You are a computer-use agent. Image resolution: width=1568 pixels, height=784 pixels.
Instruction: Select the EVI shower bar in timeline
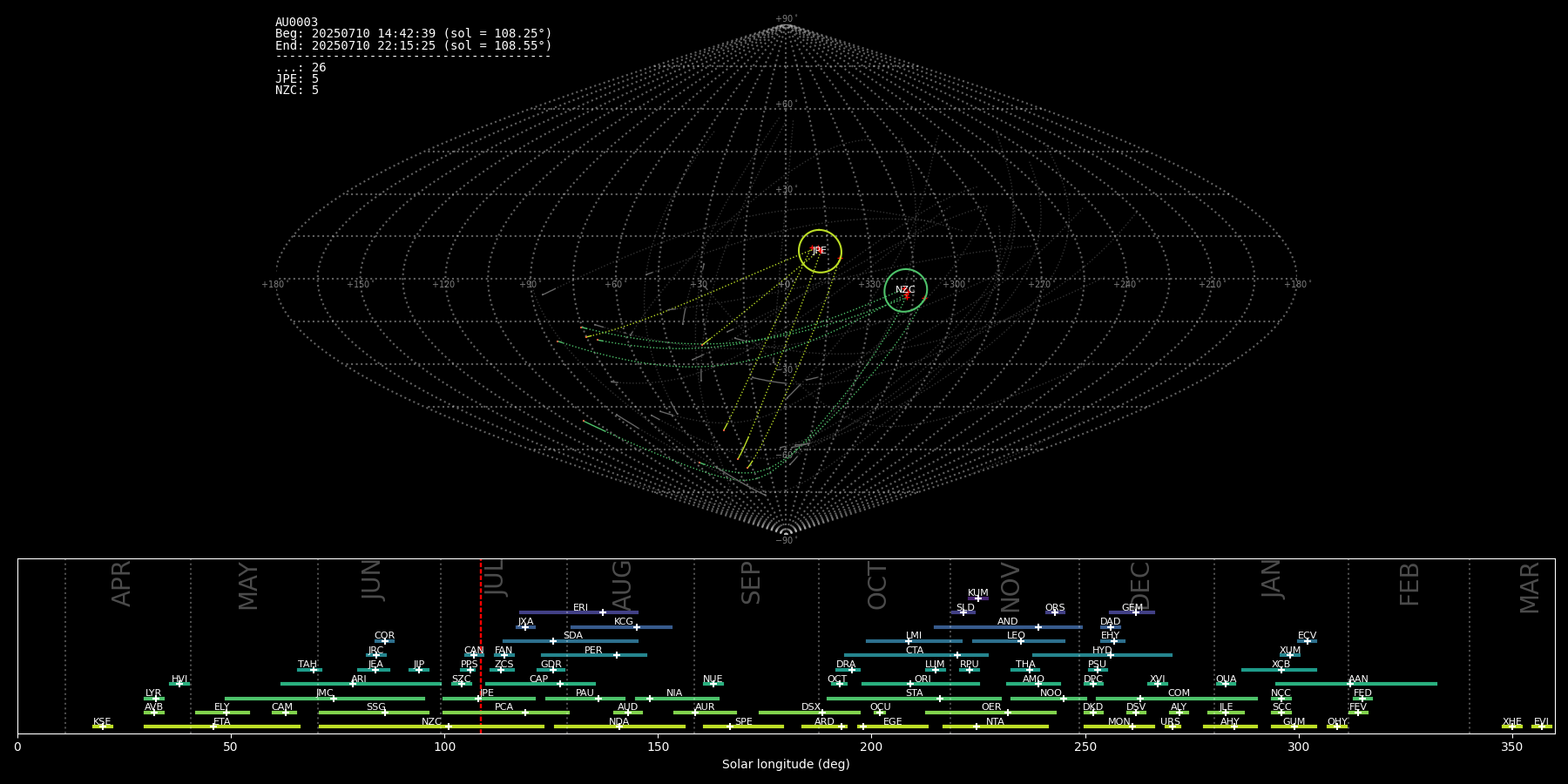[1542, 727]
